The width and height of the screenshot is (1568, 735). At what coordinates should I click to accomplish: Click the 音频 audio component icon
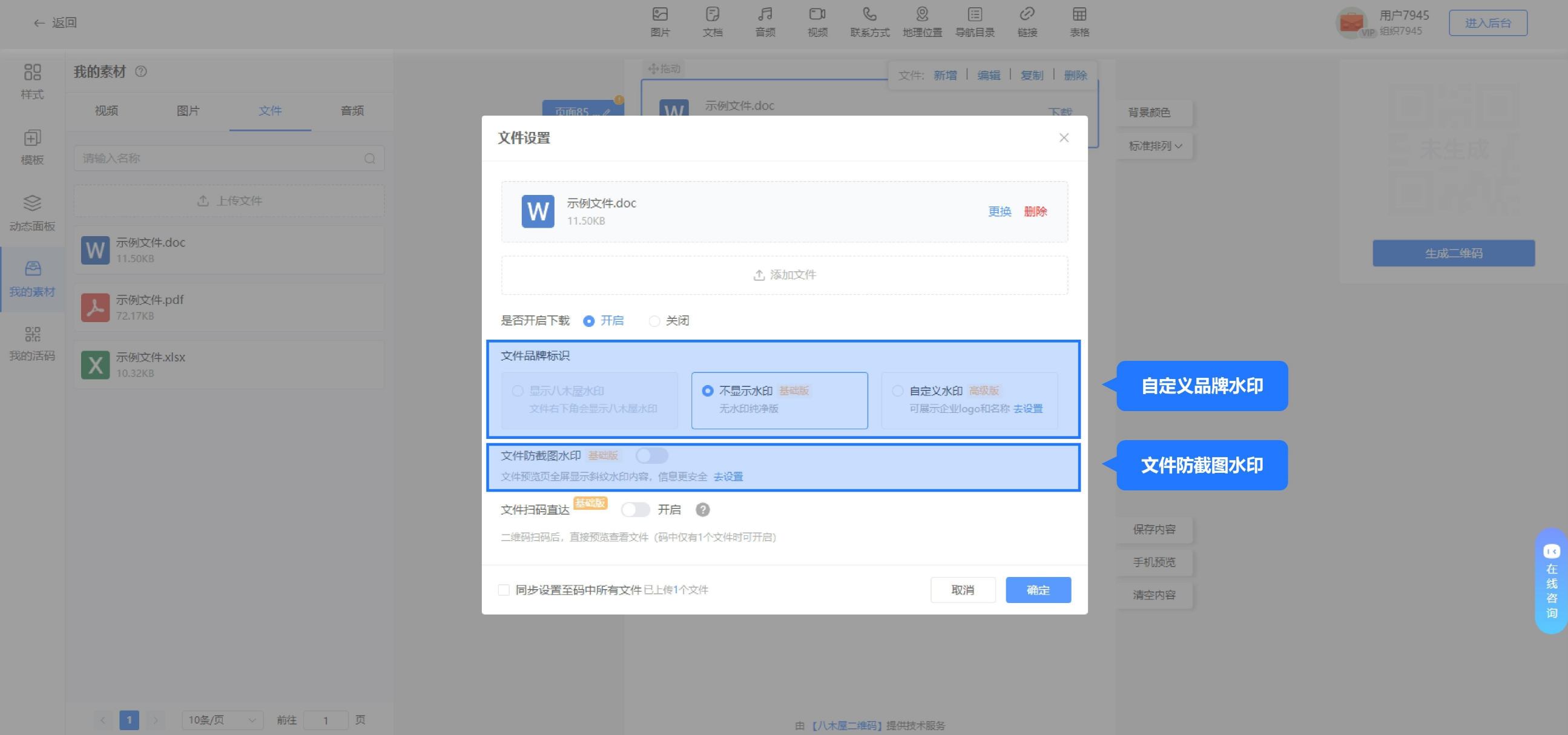765,14
